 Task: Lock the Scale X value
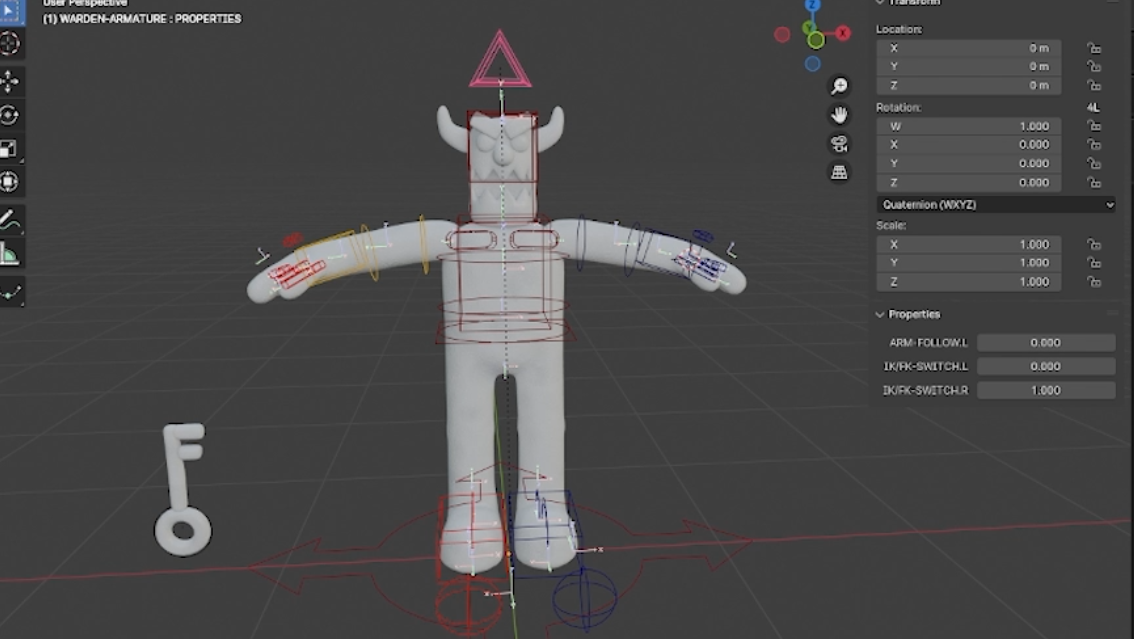click(x=1094, y=244)
